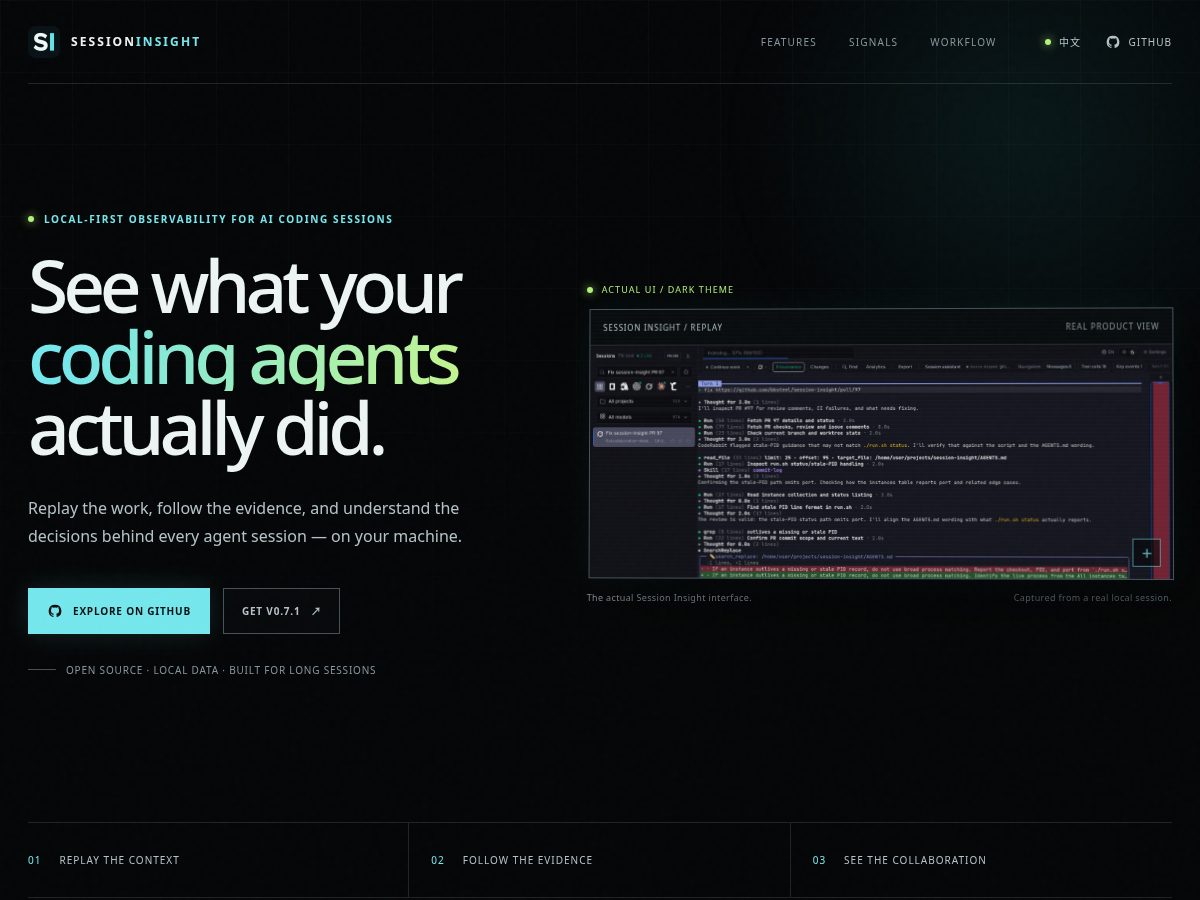Click the EXPLORE ON GITHUB button
The image size is (1200, 900).
[x=119, y=611]
